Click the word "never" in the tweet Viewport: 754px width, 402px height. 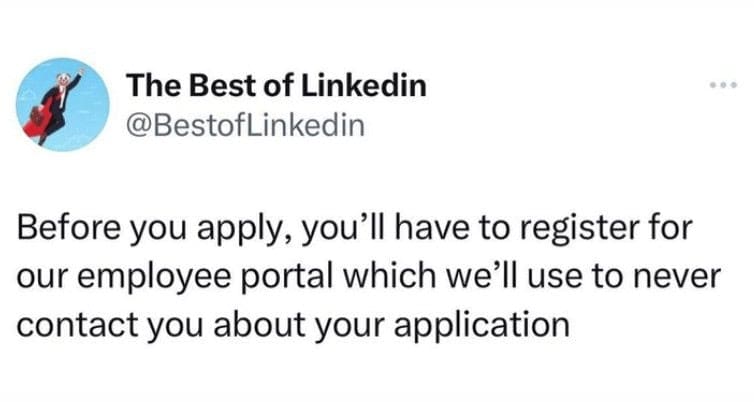[679, 279]
